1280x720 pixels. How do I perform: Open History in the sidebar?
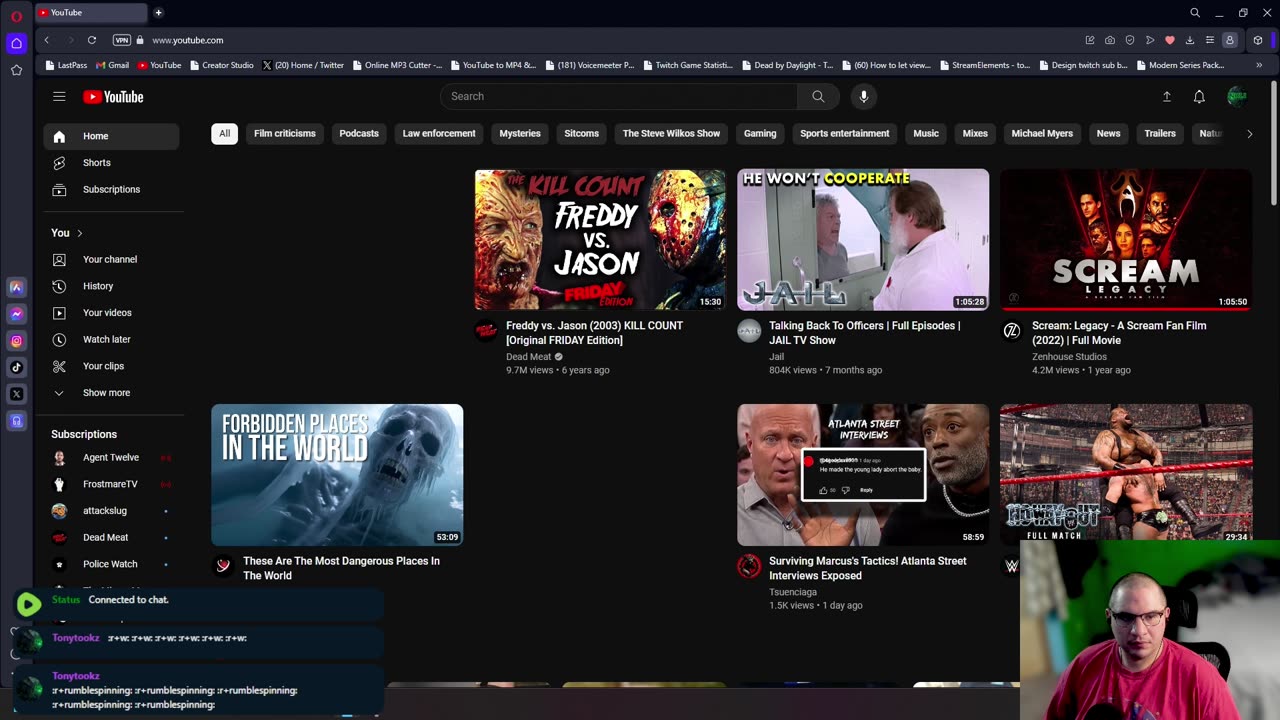112,286
